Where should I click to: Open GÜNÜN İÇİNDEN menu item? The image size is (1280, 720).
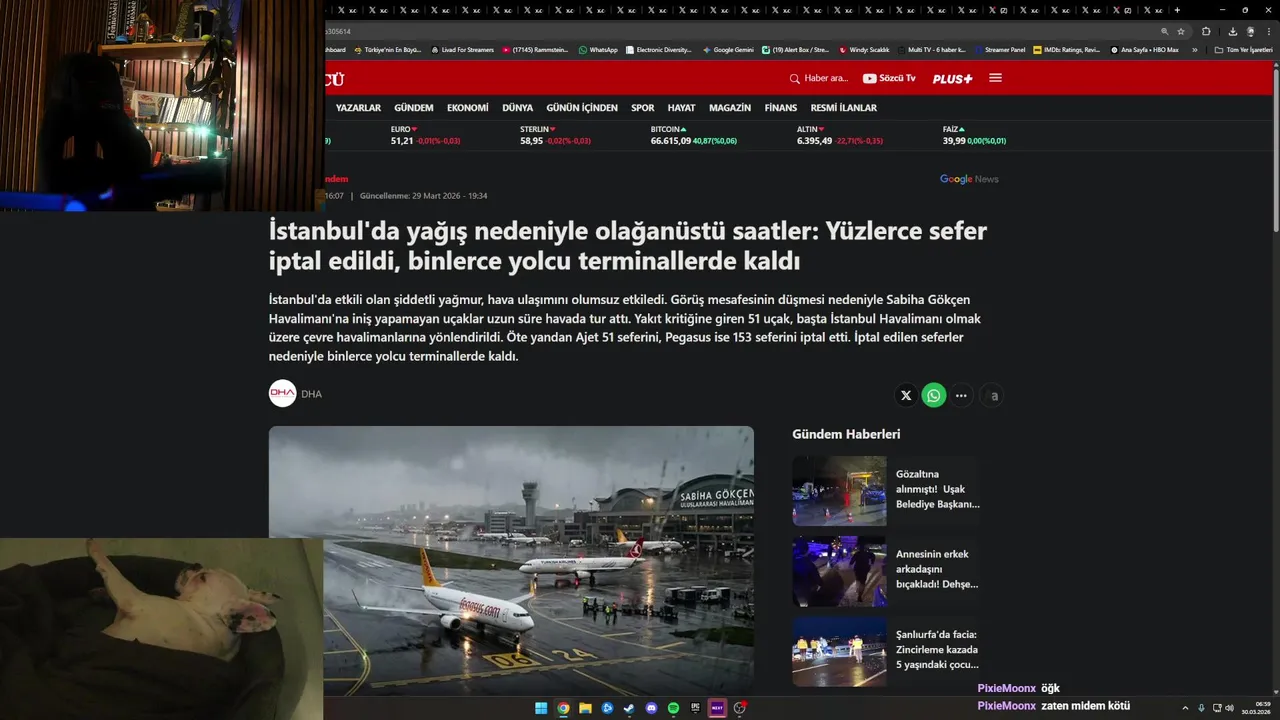[582, 108]
